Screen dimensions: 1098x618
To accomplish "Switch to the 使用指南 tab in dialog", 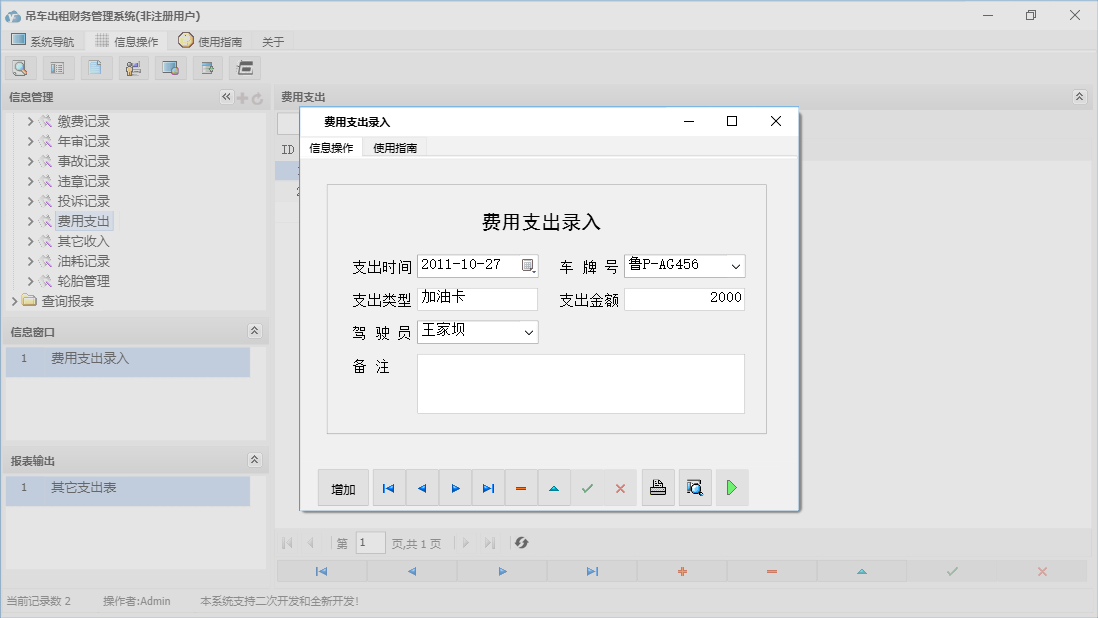I will click(395, 145).
